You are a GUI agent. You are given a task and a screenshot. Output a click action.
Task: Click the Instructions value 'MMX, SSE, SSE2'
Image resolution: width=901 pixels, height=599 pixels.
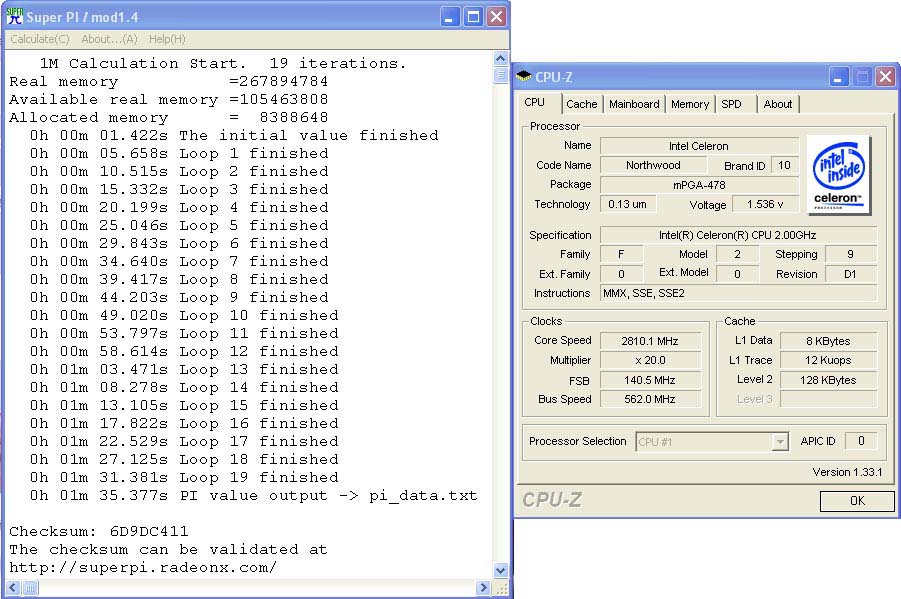[738, 293]
